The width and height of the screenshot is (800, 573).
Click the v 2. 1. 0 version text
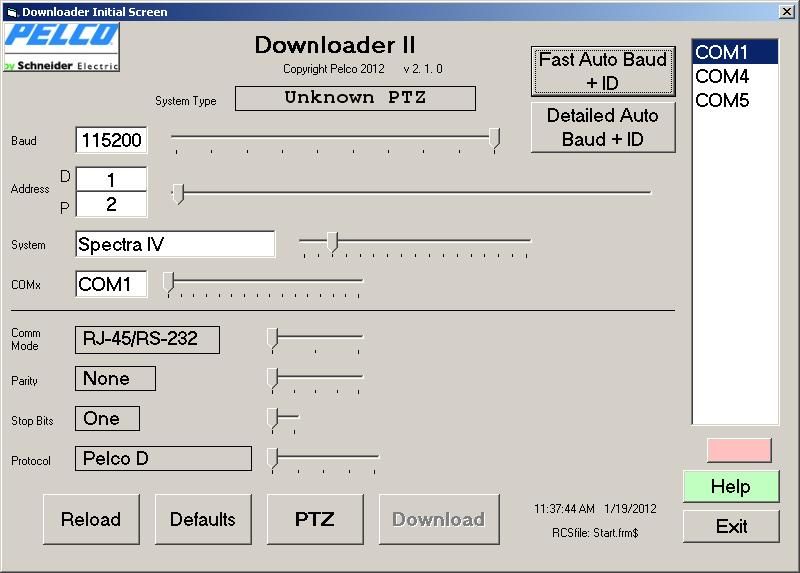point(423,69)
